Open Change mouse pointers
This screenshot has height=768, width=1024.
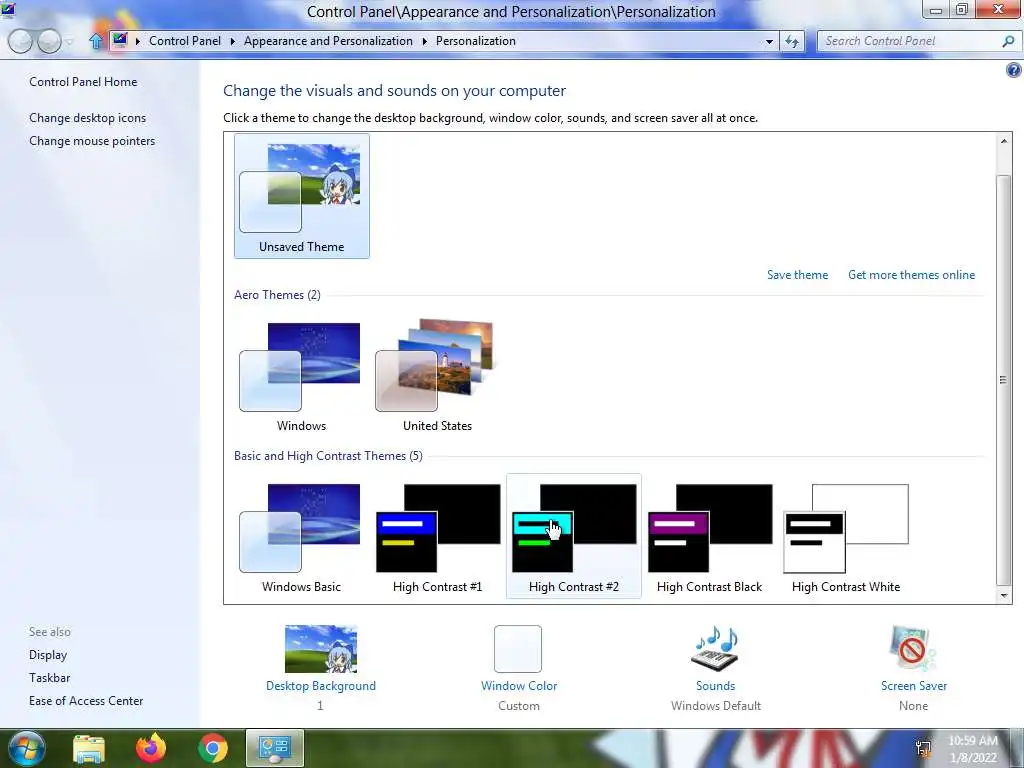coord(92,141)
